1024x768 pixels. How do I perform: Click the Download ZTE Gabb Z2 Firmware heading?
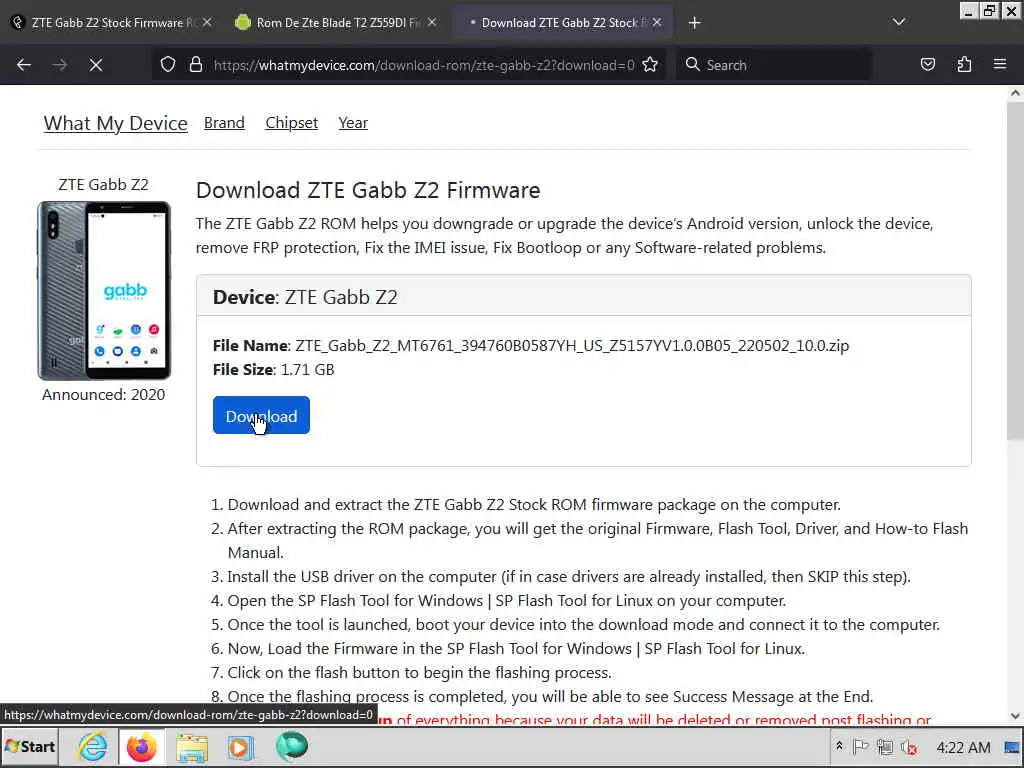click(368, 190)
